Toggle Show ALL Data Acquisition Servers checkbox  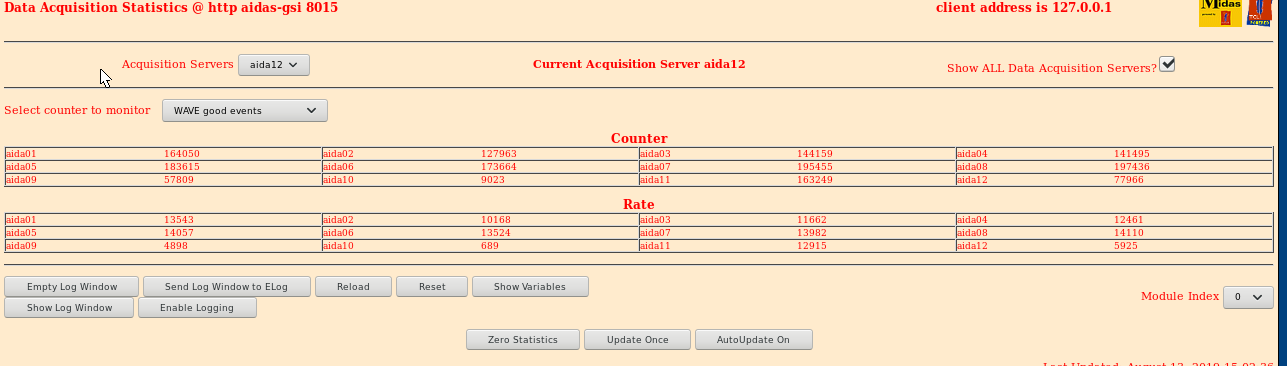1167,64
